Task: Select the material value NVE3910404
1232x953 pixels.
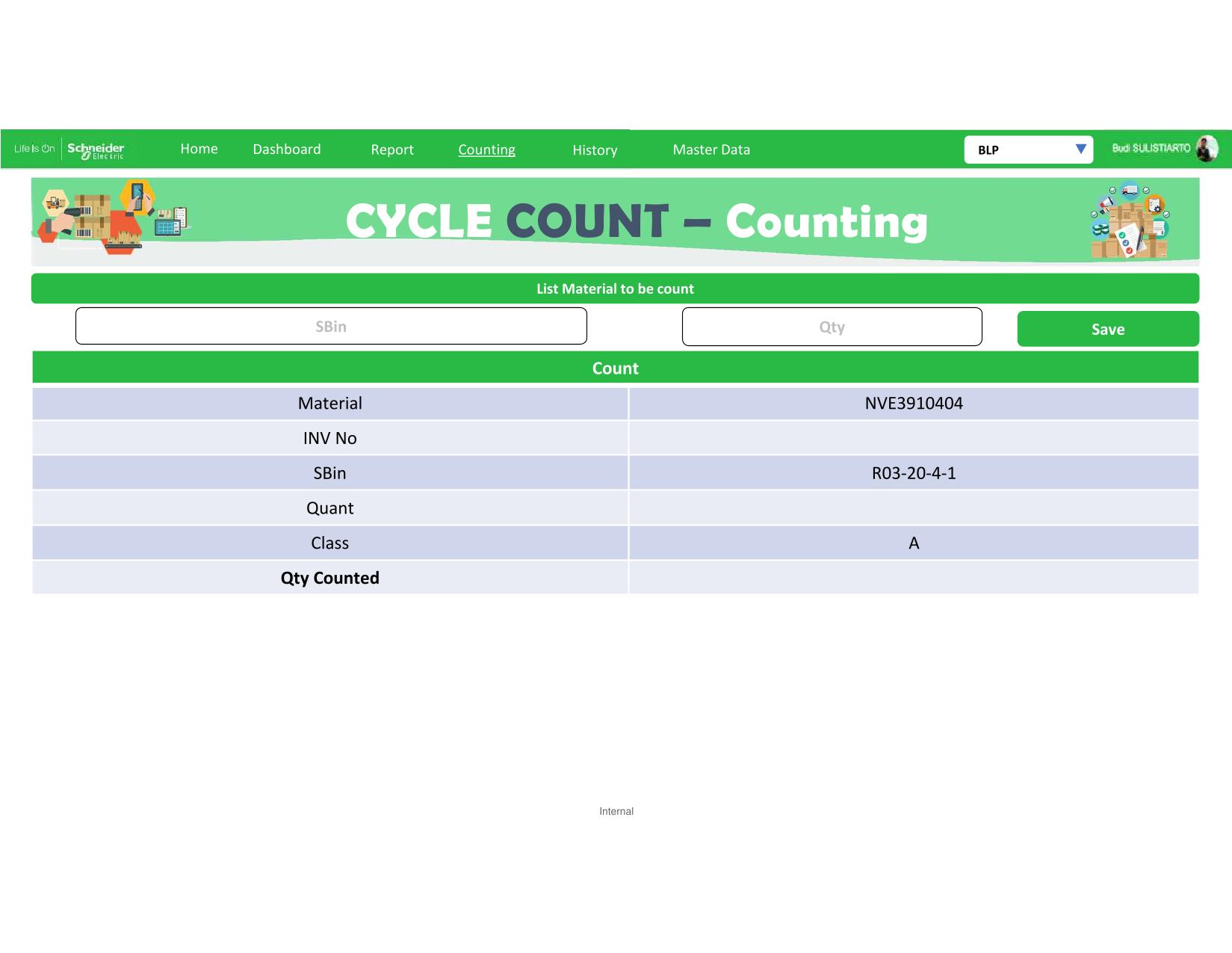Action: pyautogui.click(x=914, y=404)
